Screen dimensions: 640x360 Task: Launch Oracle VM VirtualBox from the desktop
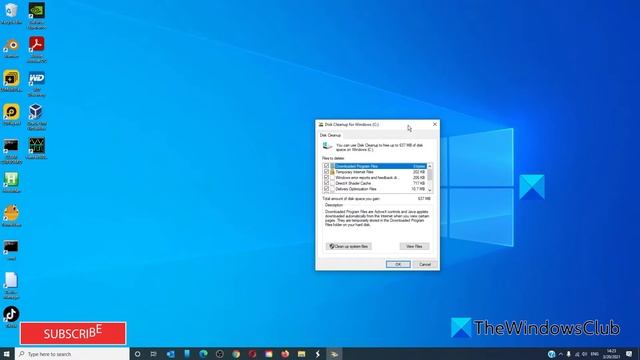point(37,117)
